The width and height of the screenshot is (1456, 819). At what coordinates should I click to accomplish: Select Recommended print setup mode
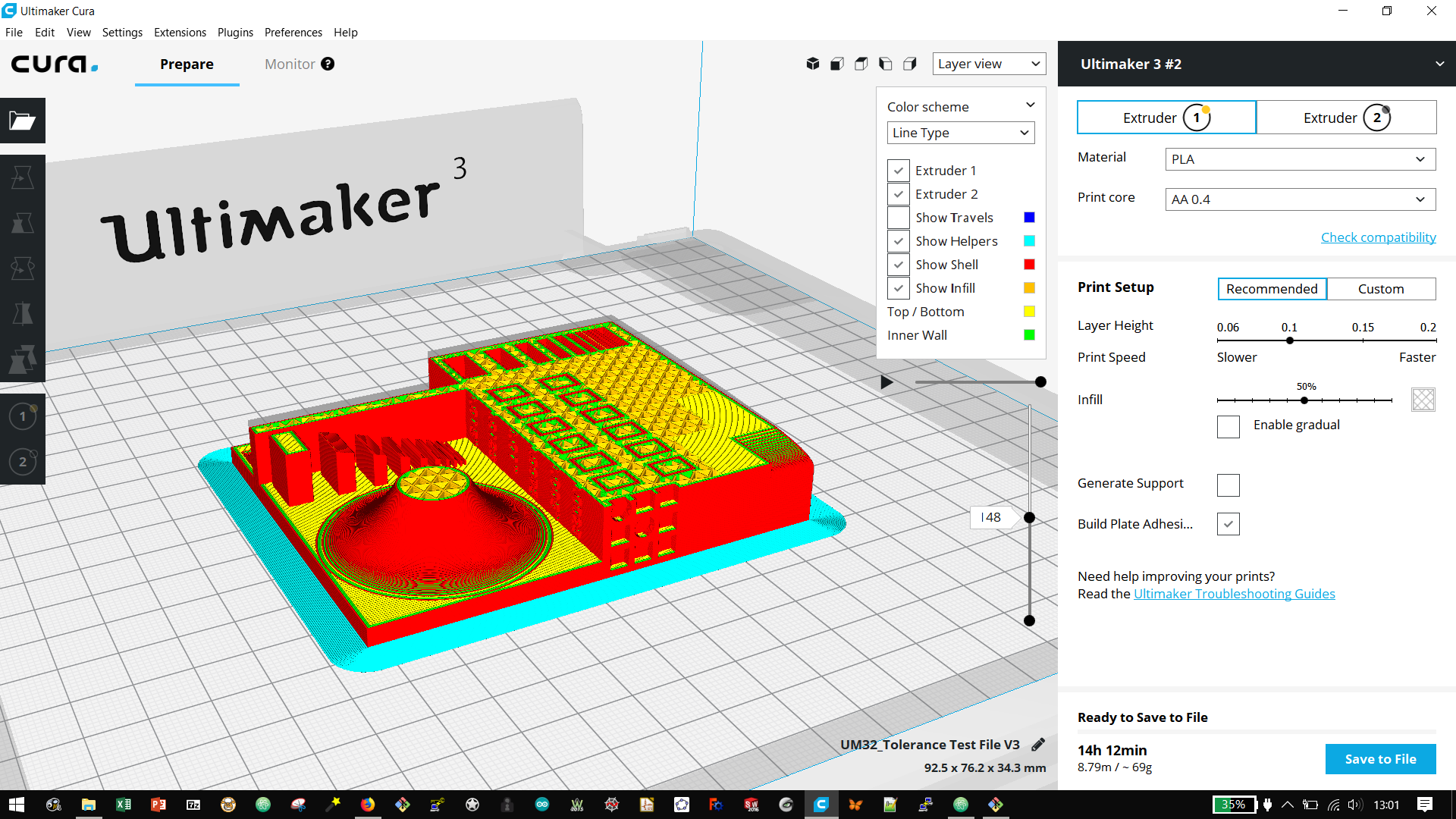(1272, 289)
